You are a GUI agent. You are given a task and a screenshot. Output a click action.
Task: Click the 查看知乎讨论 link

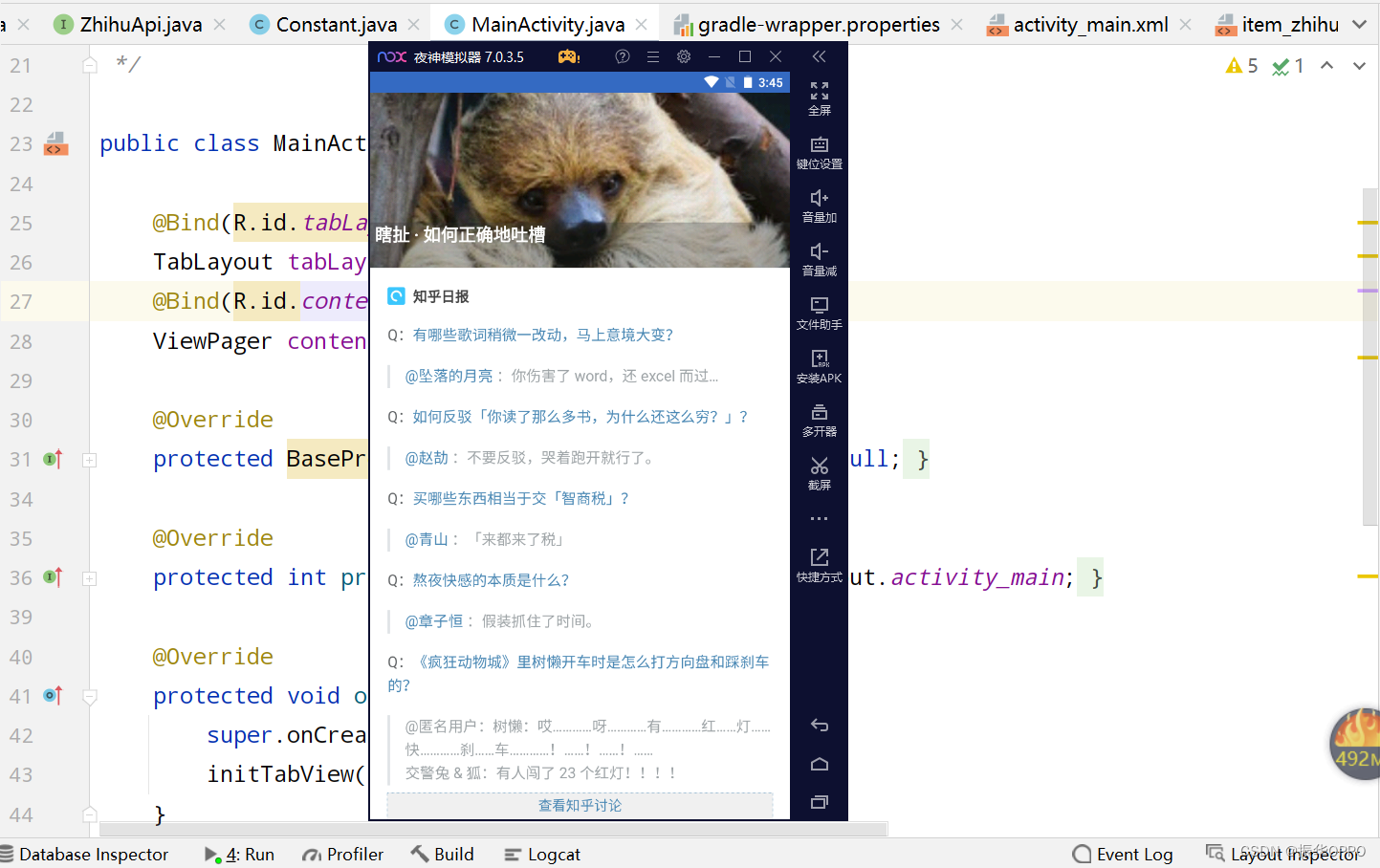click(580, 806)
